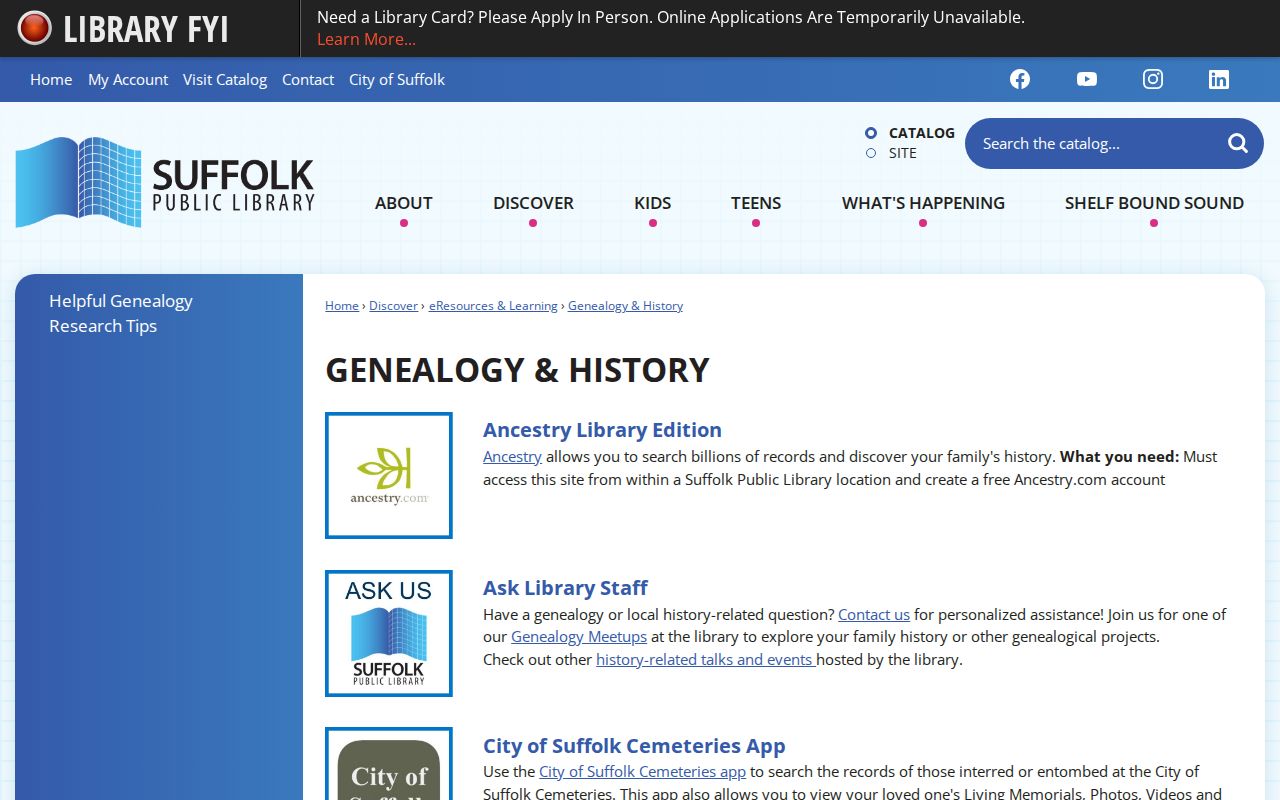Open My Account link
The height and width of the screenshot is (800, 1280).
128,80
